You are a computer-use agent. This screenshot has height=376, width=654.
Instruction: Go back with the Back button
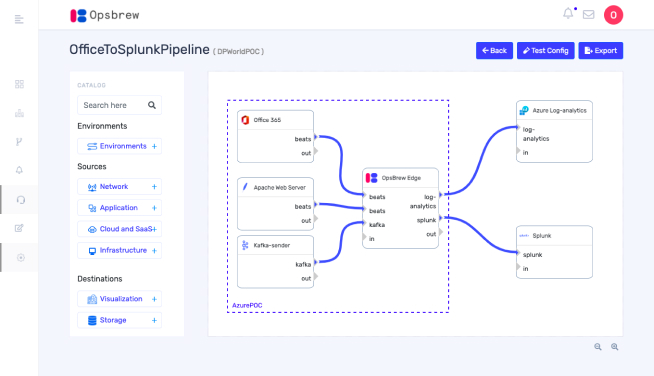point(494,50)
